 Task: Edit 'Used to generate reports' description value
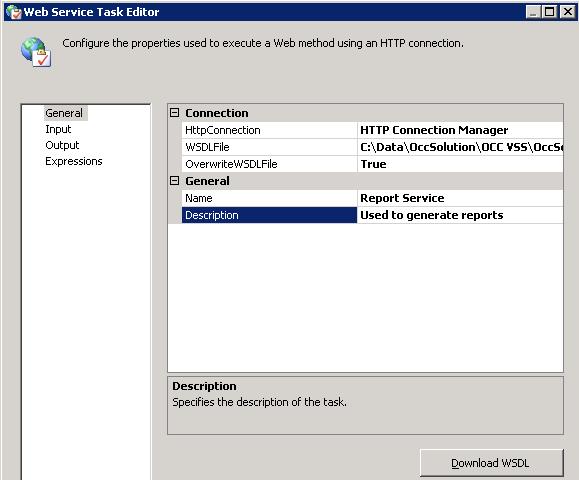[x=460, y=215]
